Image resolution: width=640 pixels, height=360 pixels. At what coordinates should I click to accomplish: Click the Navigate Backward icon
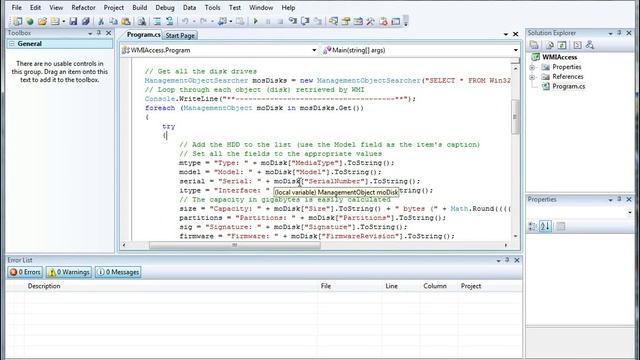pos(222,21)
